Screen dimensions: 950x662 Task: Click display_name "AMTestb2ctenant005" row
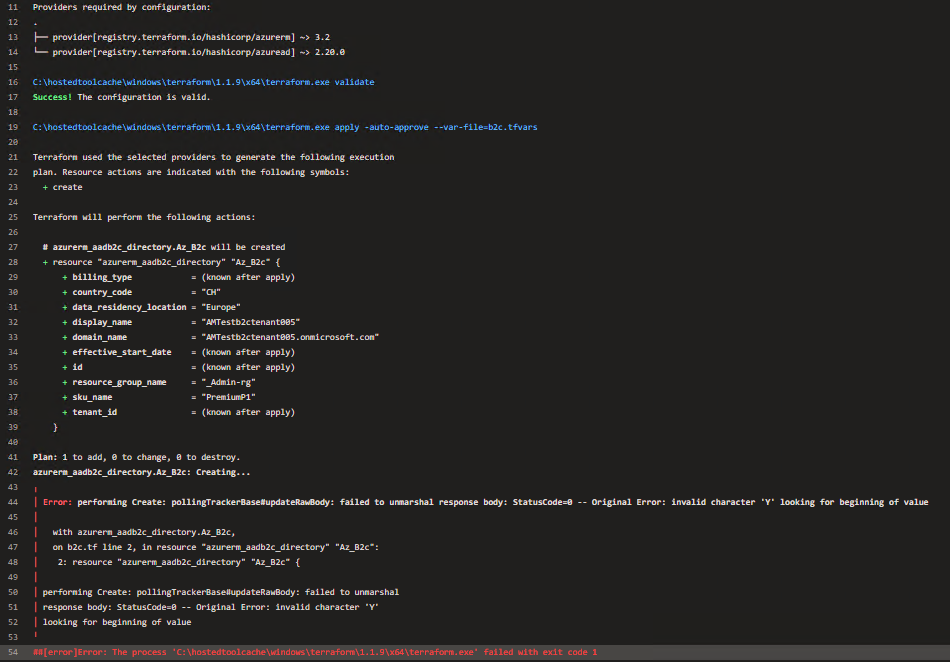(181, 322)
